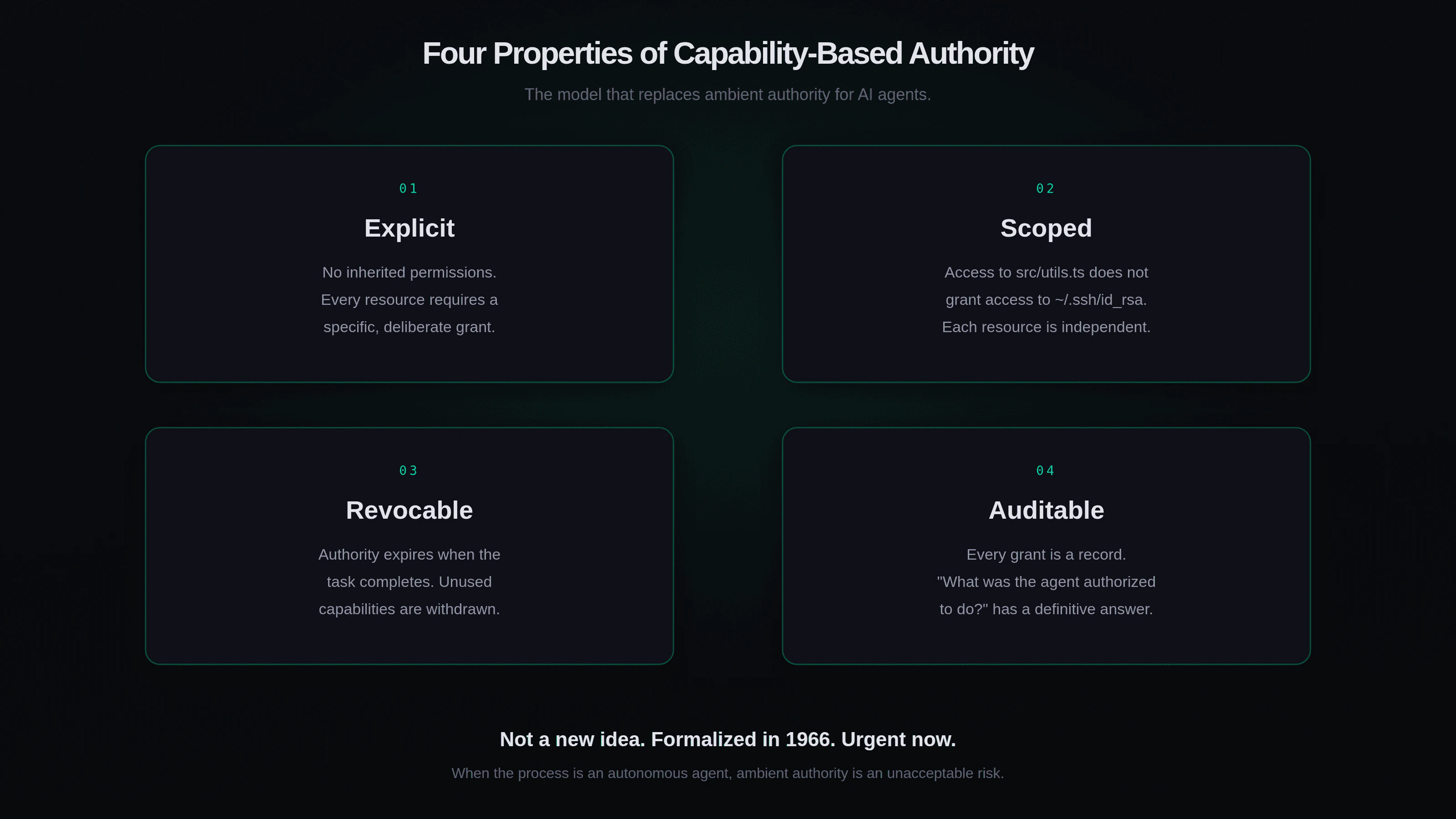Click the footer sentence about autonomous agent risk
Screen dimensions: 1456x819
coord(728,773)
